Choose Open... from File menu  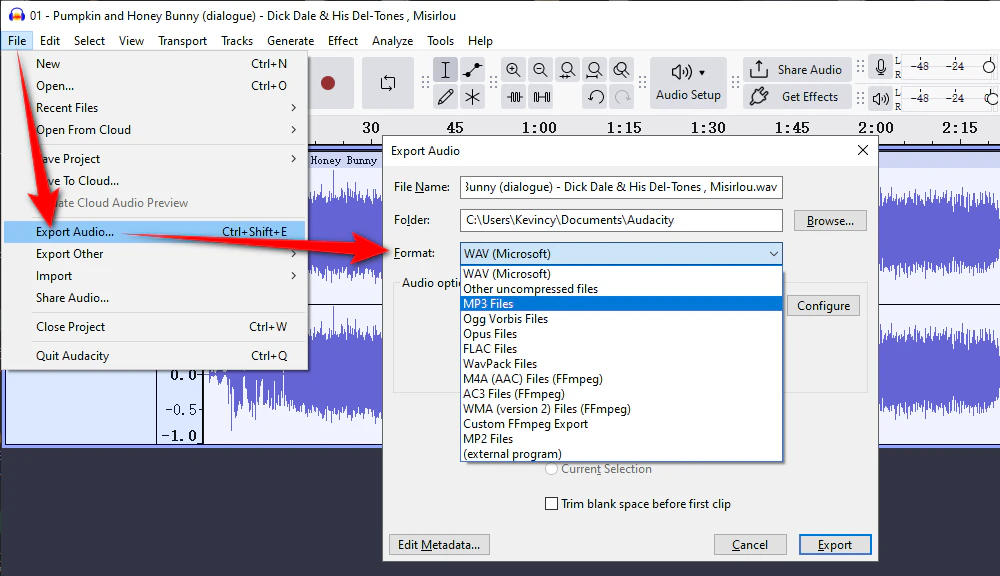tap(154, 85)
